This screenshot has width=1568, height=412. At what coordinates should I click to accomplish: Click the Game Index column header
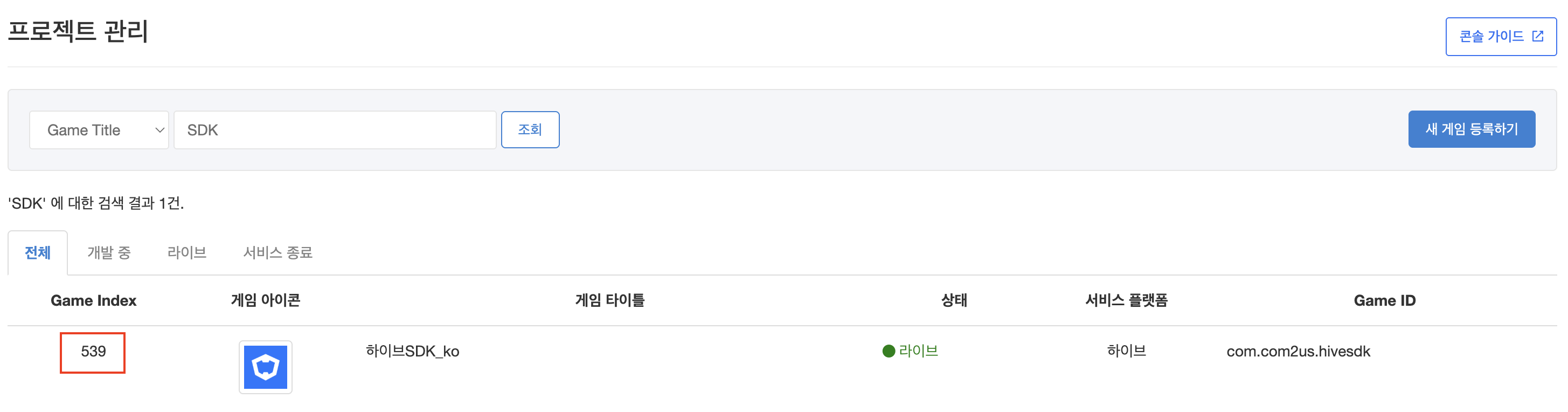(x=93, y=300)
